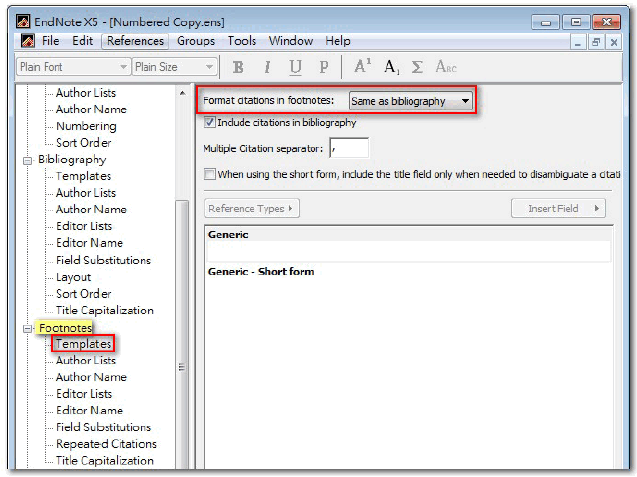Select Sort Order under Bibliography
The image size is (637, 477).
point(84,294)
